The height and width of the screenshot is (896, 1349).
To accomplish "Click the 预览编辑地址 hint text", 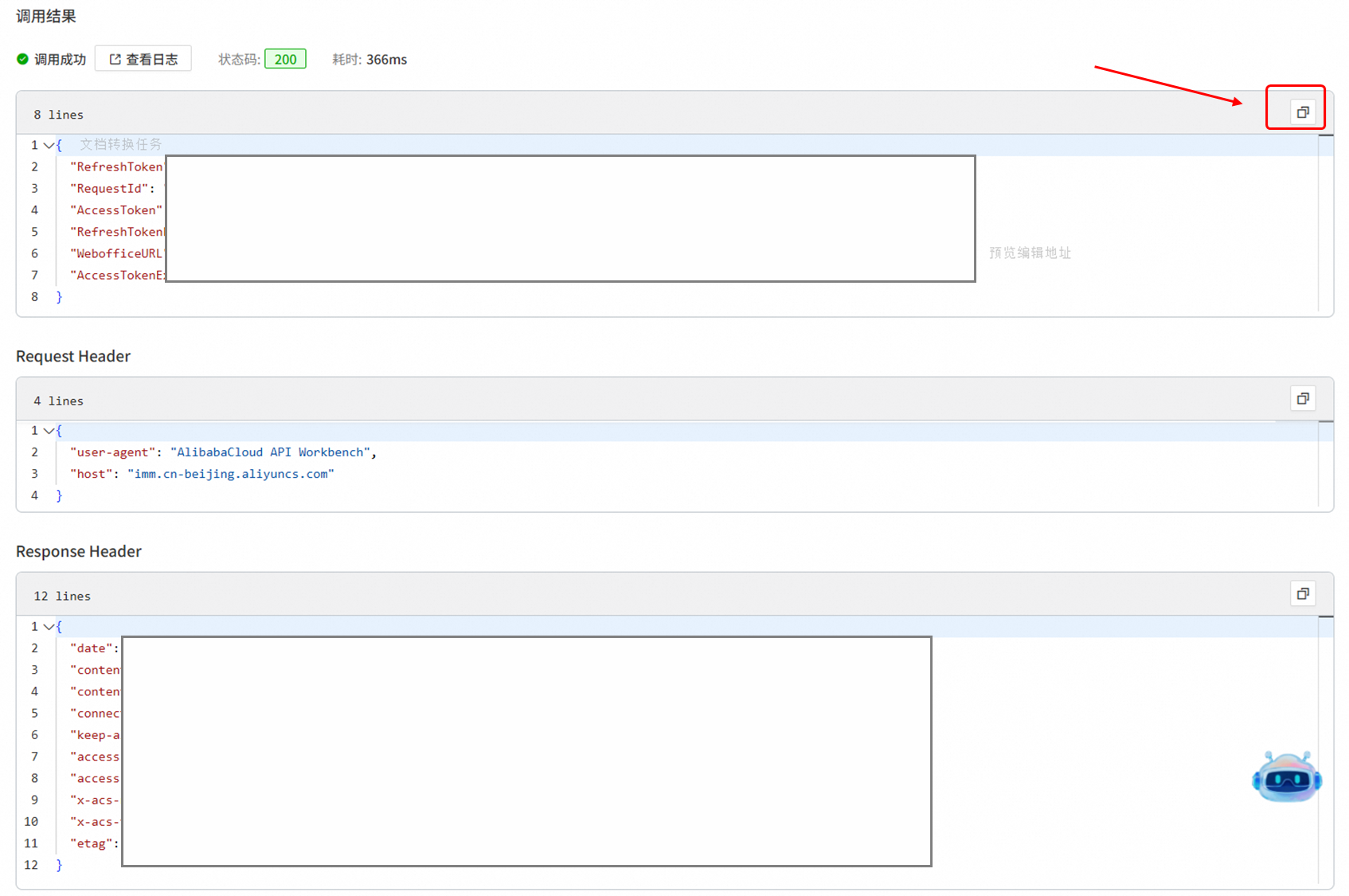I will tap(1030, 252).
